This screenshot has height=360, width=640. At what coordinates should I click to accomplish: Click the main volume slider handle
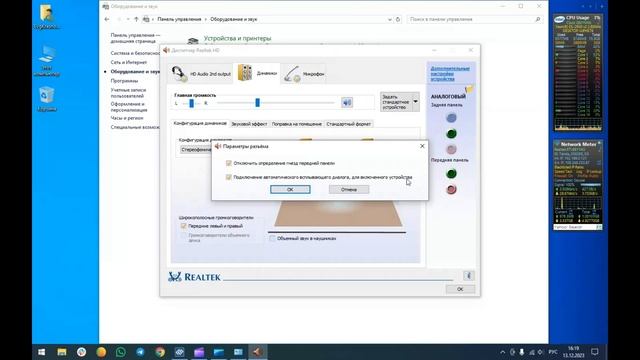[x=257, y=102]
